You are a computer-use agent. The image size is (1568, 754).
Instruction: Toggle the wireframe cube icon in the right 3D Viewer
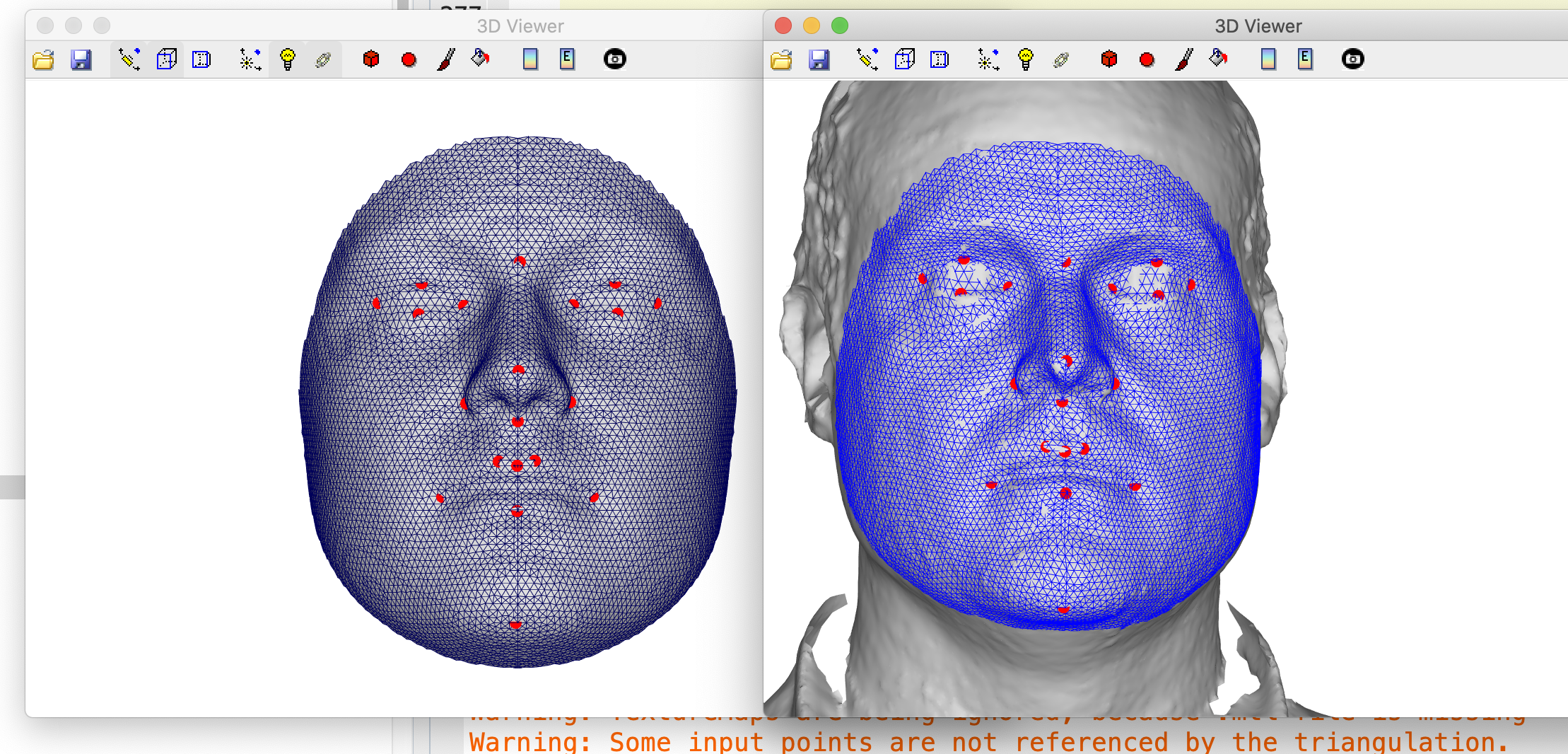[x=905, y=59]
